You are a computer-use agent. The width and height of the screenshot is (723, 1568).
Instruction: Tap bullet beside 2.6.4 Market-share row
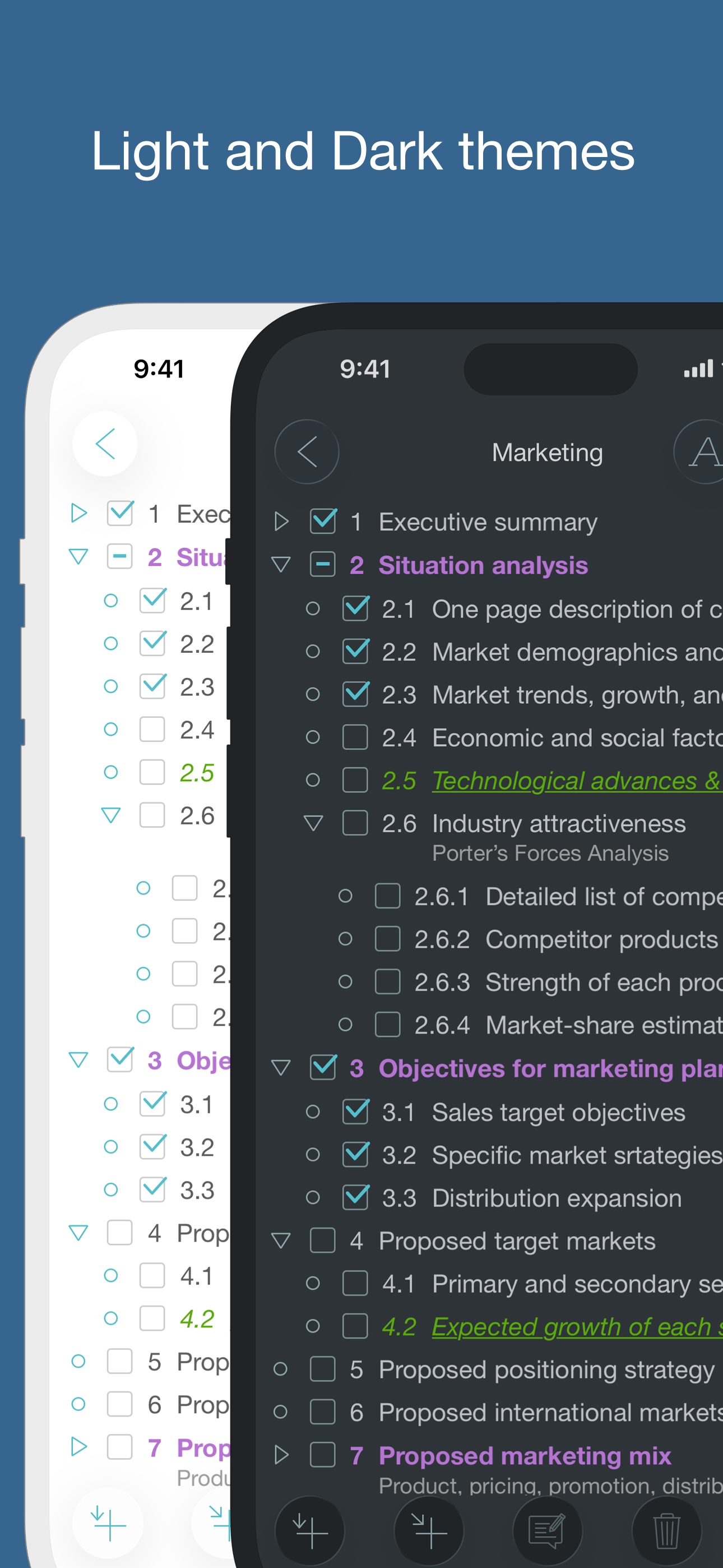tap(345, 1025)
